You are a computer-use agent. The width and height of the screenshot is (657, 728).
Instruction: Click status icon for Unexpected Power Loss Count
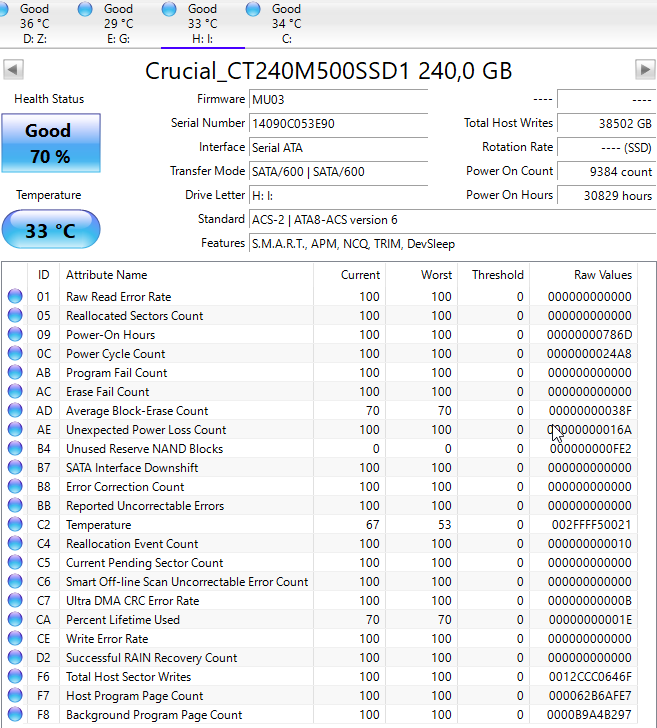[x=15, y=429]
